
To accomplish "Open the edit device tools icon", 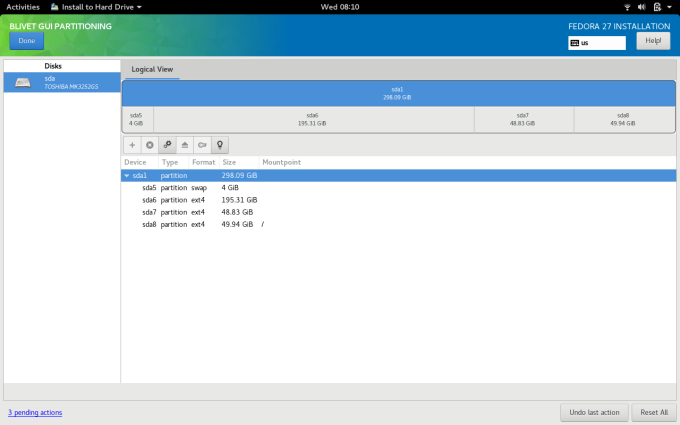I will tap(167, 145).
